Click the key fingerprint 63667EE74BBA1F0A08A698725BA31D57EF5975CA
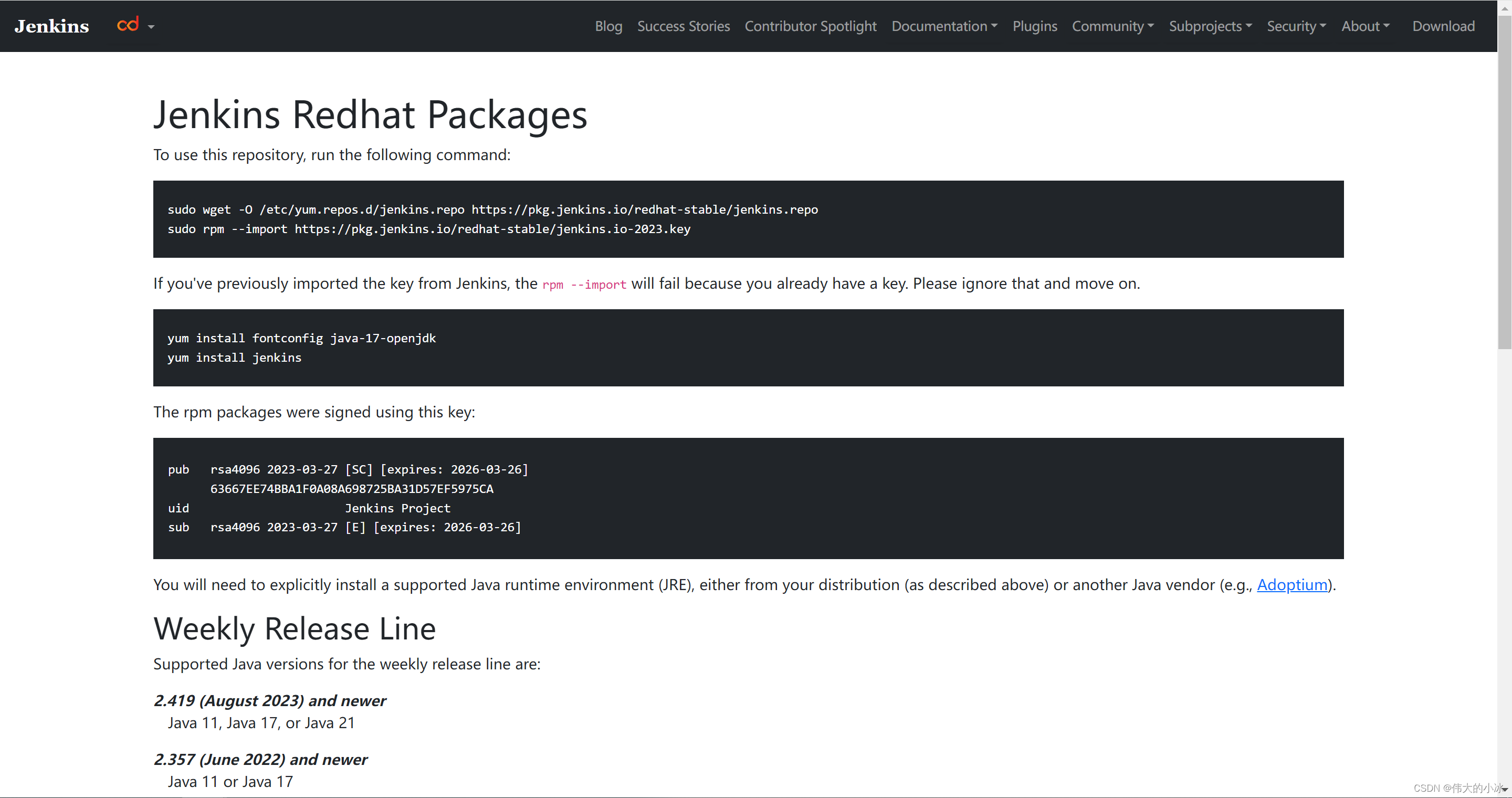 point(352,489)
